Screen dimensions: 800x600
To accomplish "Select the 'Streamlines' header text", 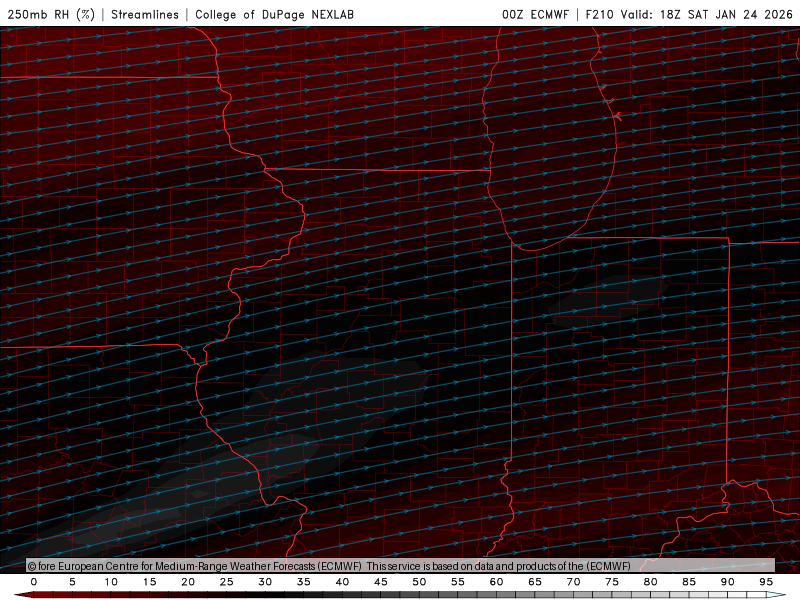I will point(145,14).
